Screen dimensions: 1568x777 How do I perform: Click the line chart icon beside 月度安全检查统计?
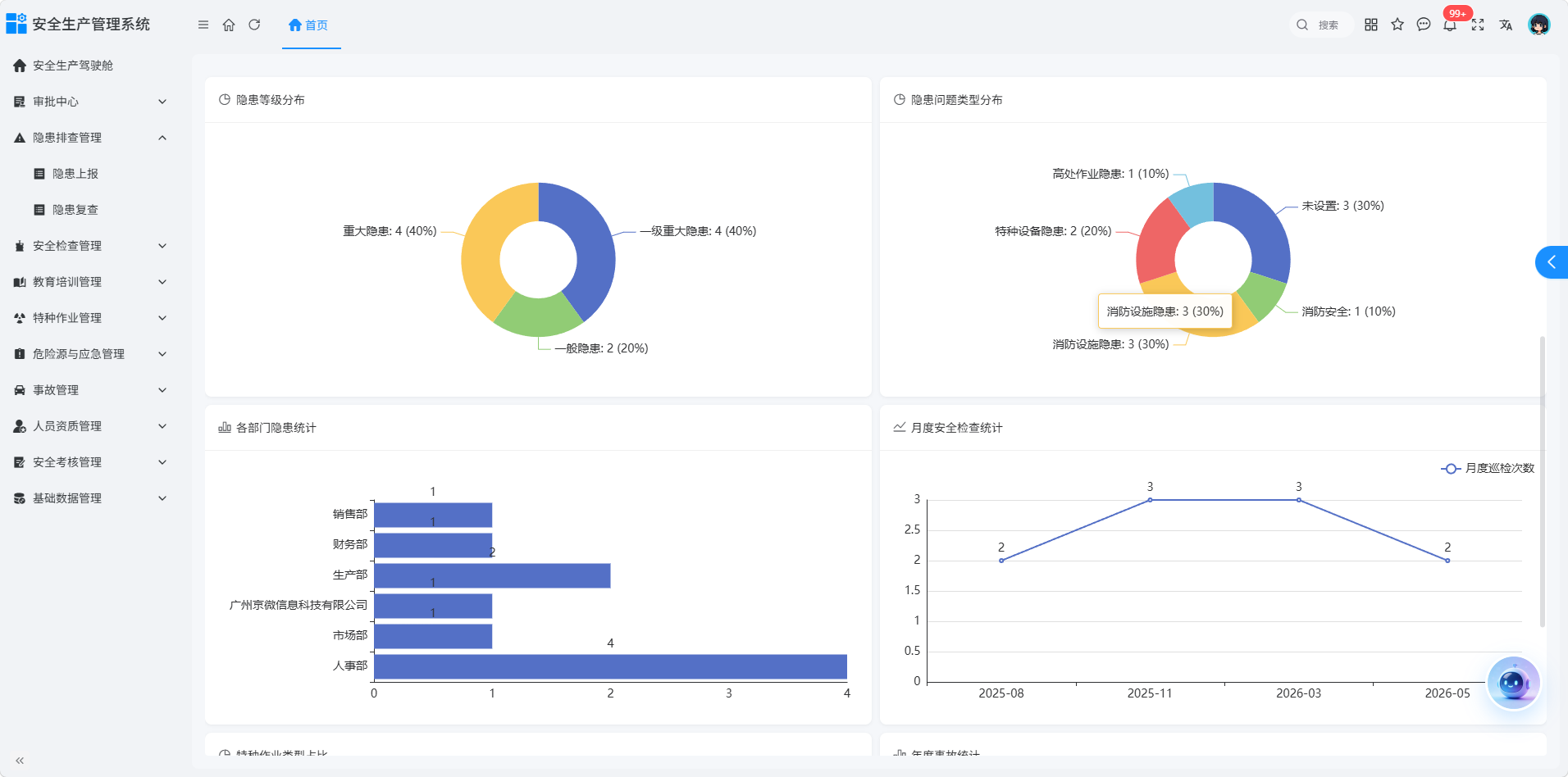[x=900, y=428]
